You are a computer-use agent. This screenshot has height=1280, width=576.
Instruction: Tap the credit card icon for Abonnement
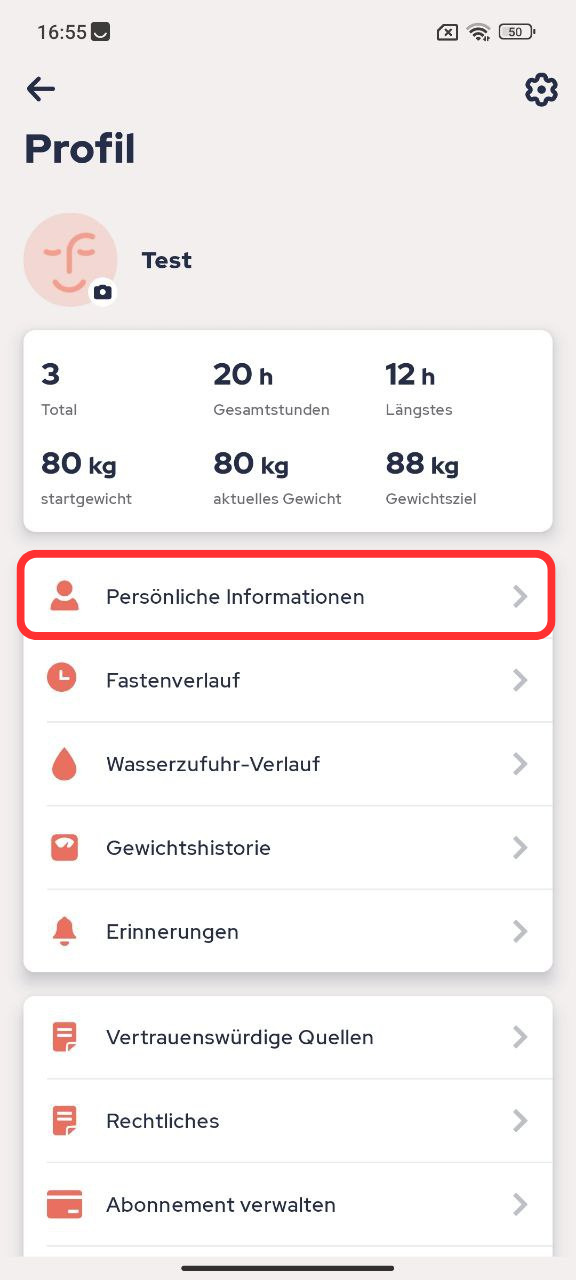[64, 1204]
